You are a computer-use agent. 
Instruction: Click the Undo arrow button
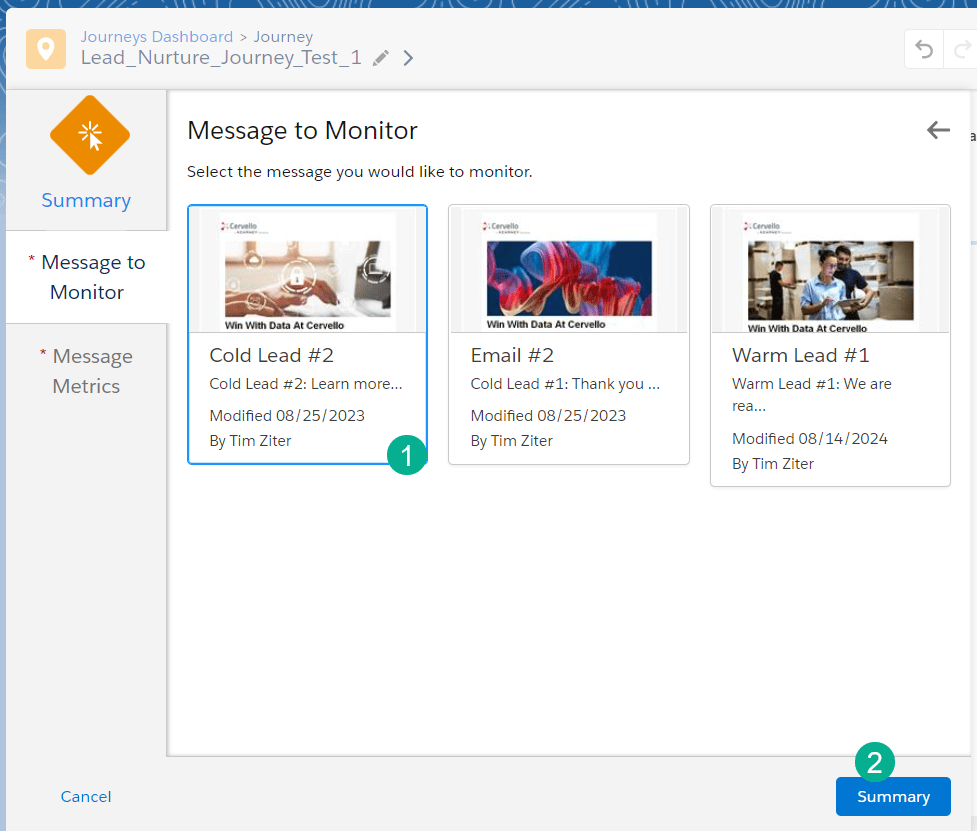925,50
